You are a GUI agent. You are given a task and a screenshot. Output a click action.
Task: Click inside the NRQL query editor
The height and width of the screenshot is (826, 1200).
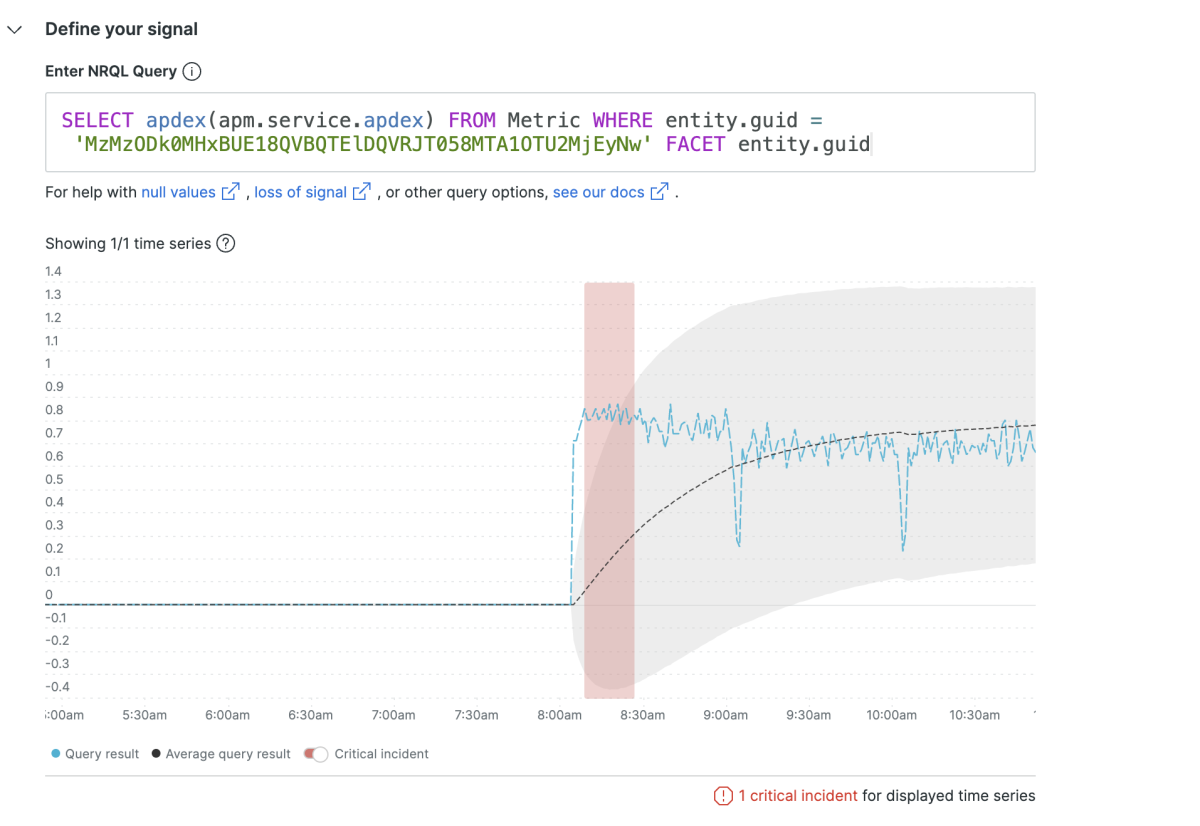pos(540,132)
